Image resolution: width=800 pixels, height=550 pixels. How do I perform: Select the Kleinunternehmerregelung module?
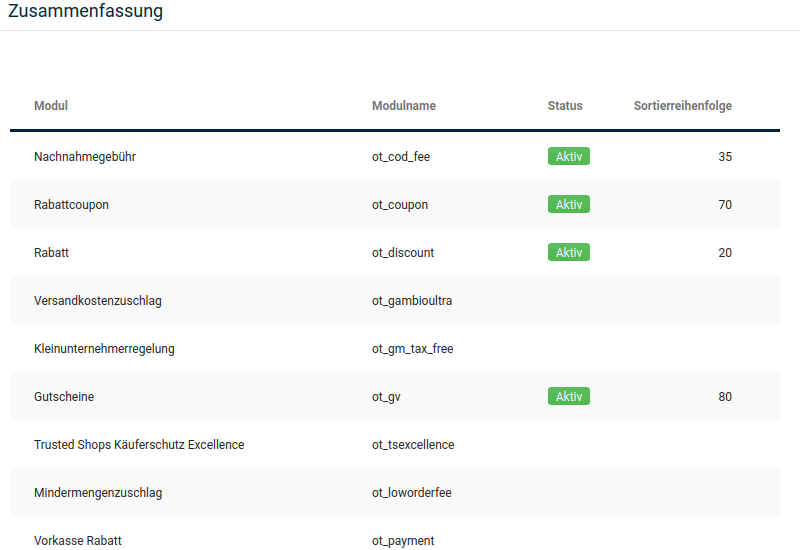click(x=395, y=348)
